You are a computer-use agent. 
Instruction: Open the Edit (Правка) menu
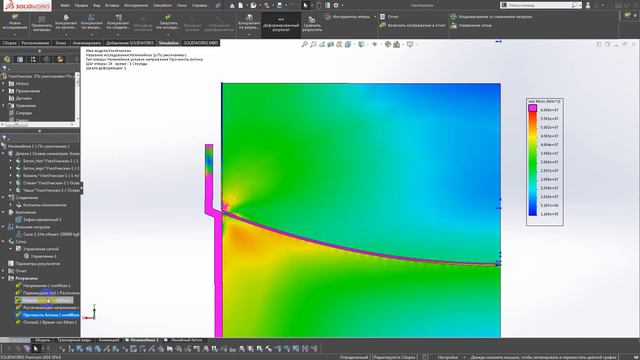(81, 6)
